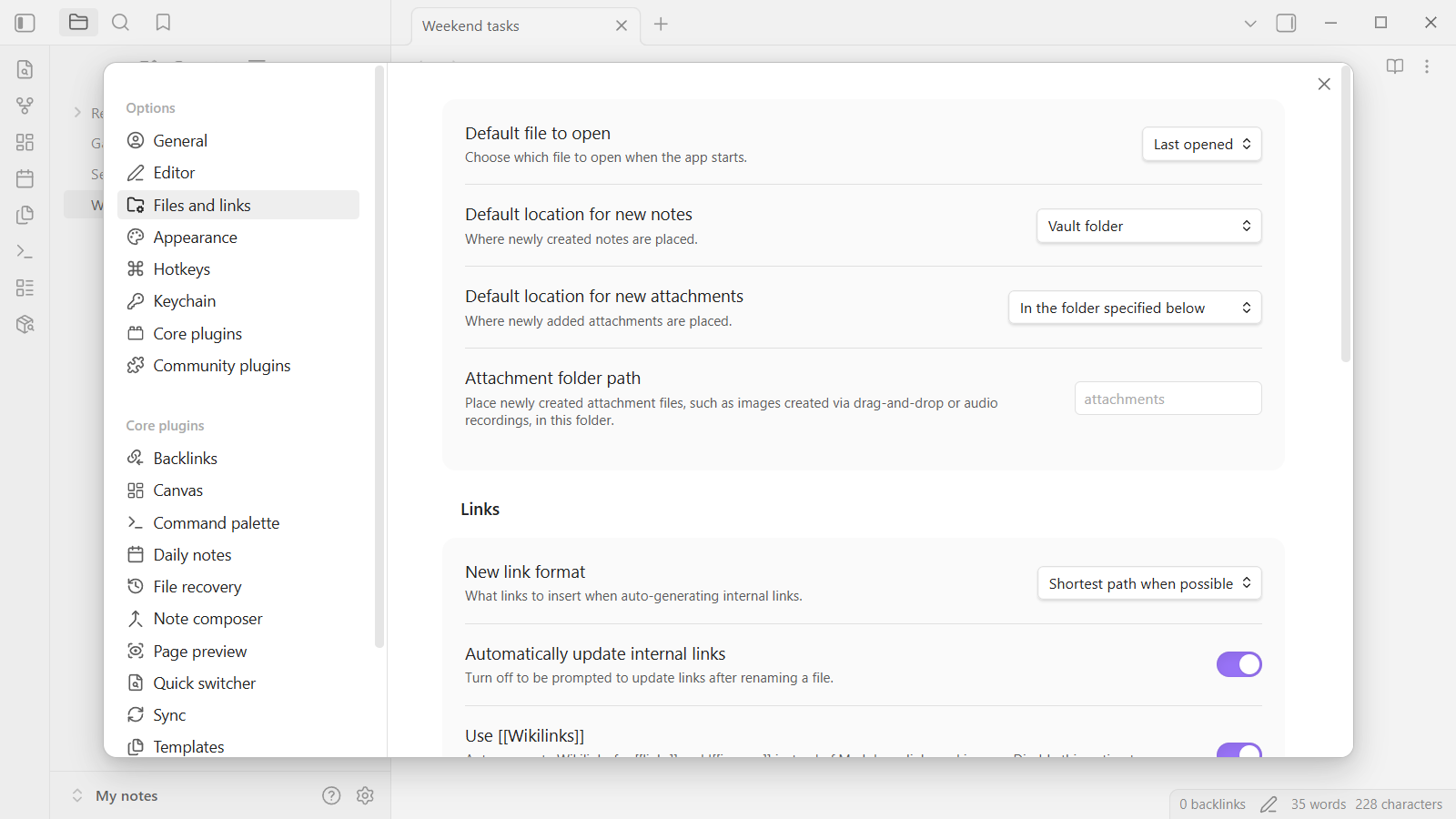The height and width of the screenshot is (819, 1456).
Task: Select Editor settings section
Action: (x=238, y=173)
